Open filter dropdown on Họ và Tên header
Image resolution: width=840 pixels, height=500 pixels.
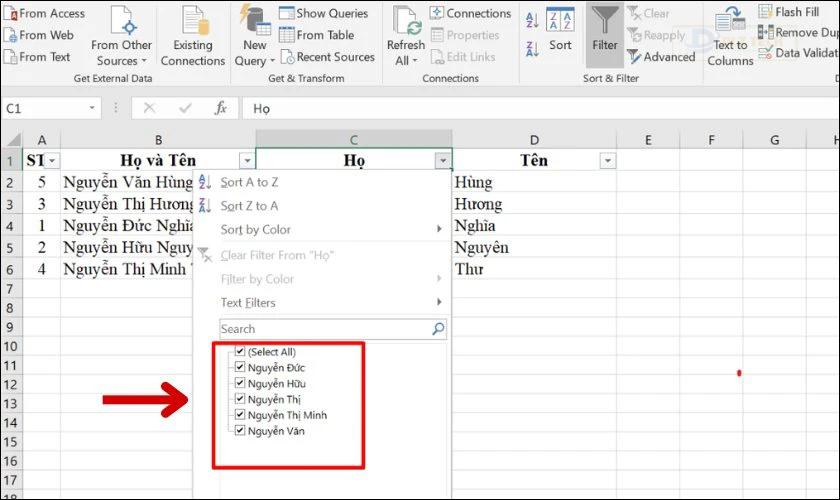(x=247, y=161)
